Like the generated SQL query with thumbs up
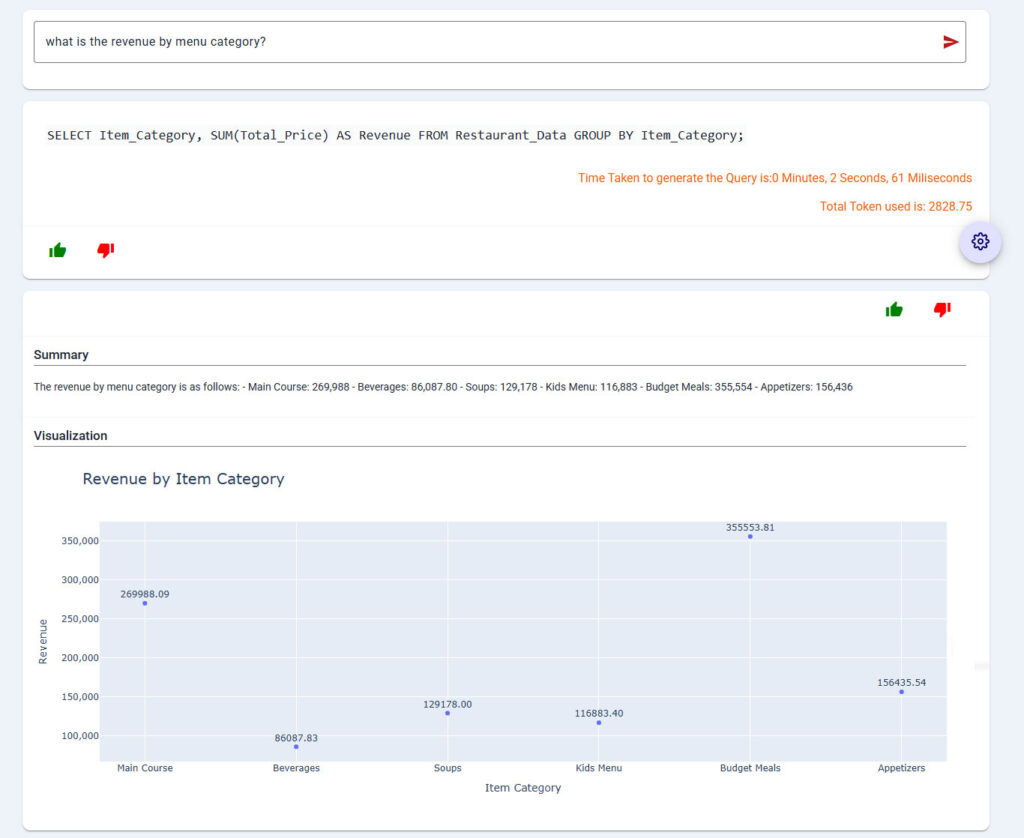 point(57,250)
